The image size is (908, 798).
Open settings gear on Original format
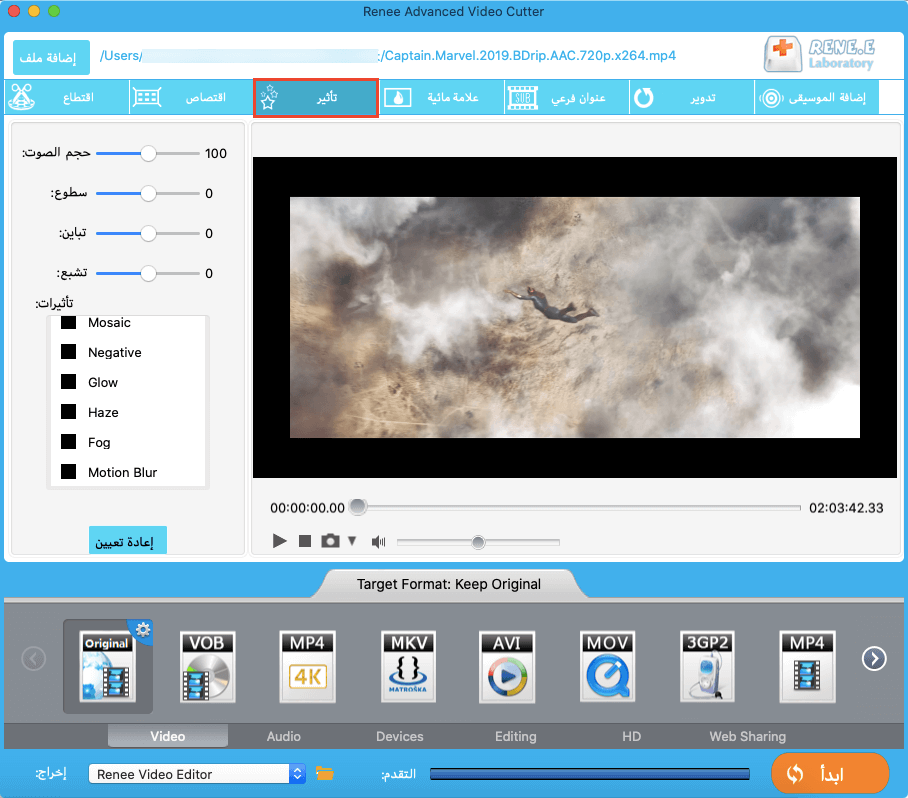[x=143, y=629]
